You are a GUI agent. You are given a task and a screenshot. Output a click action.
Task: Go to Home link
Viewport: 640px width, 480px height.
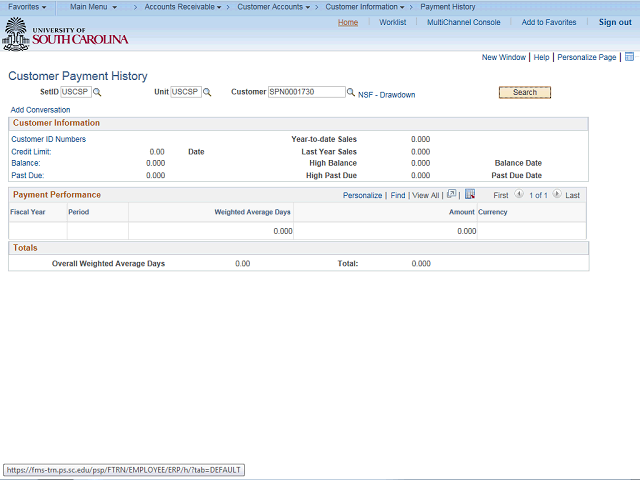point(348,22)
